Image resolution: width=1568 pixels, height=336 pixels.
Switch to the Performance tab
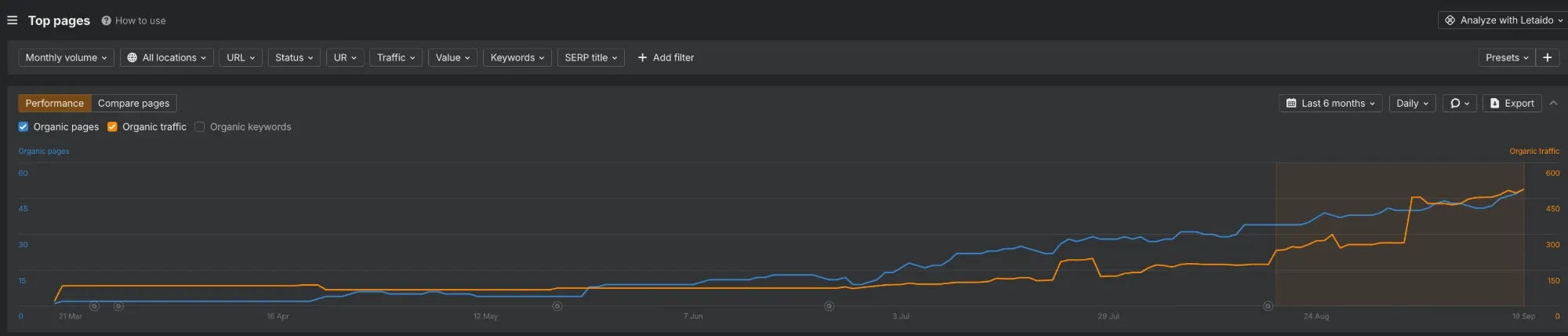[55, 103]
